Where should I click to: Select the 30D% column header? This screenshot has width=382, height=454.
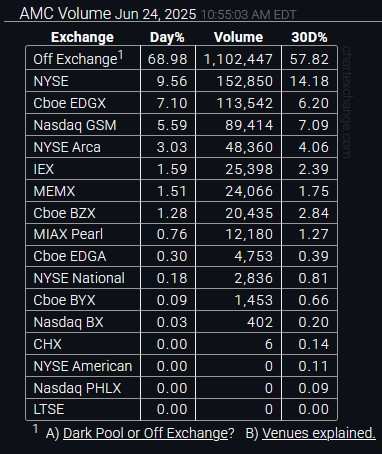[x=309, y=37]
